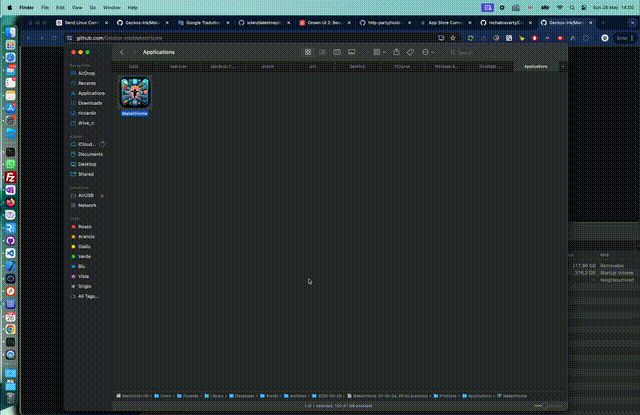This screenshot has height=415, width=640.
Task: Switch to Send Linux Com browser tab
Action: point(82,23)
